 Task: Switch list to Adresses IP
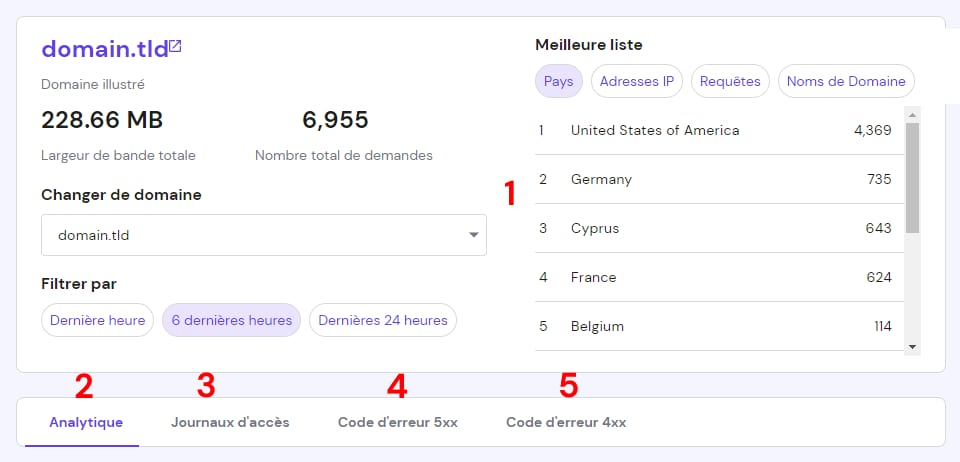click(637, 81)
